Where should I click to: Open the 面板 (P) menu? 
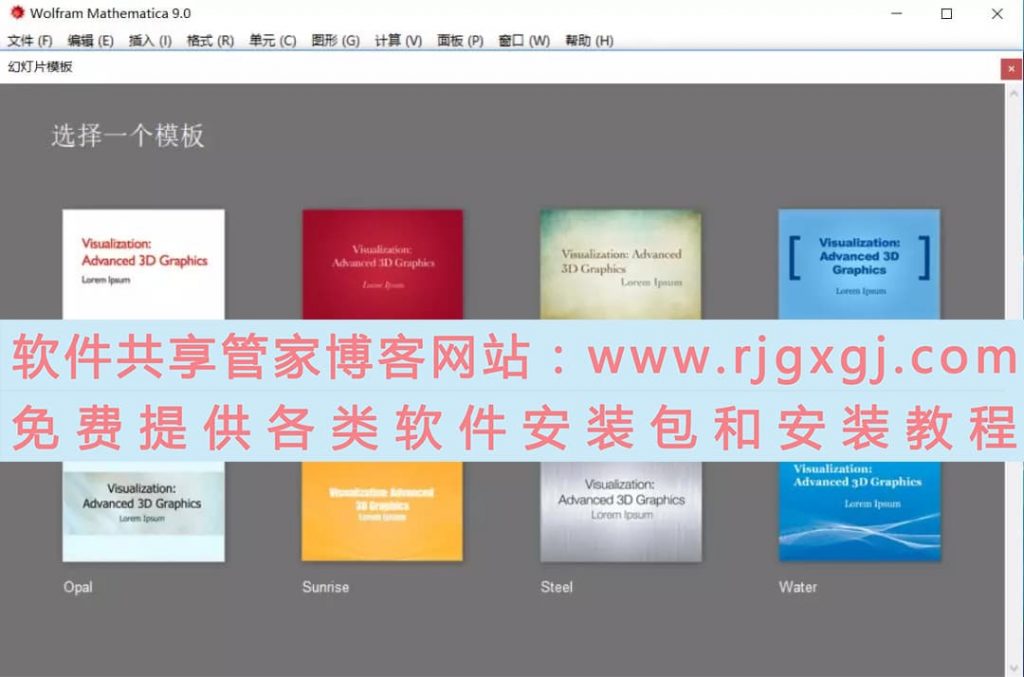point(460,40)
